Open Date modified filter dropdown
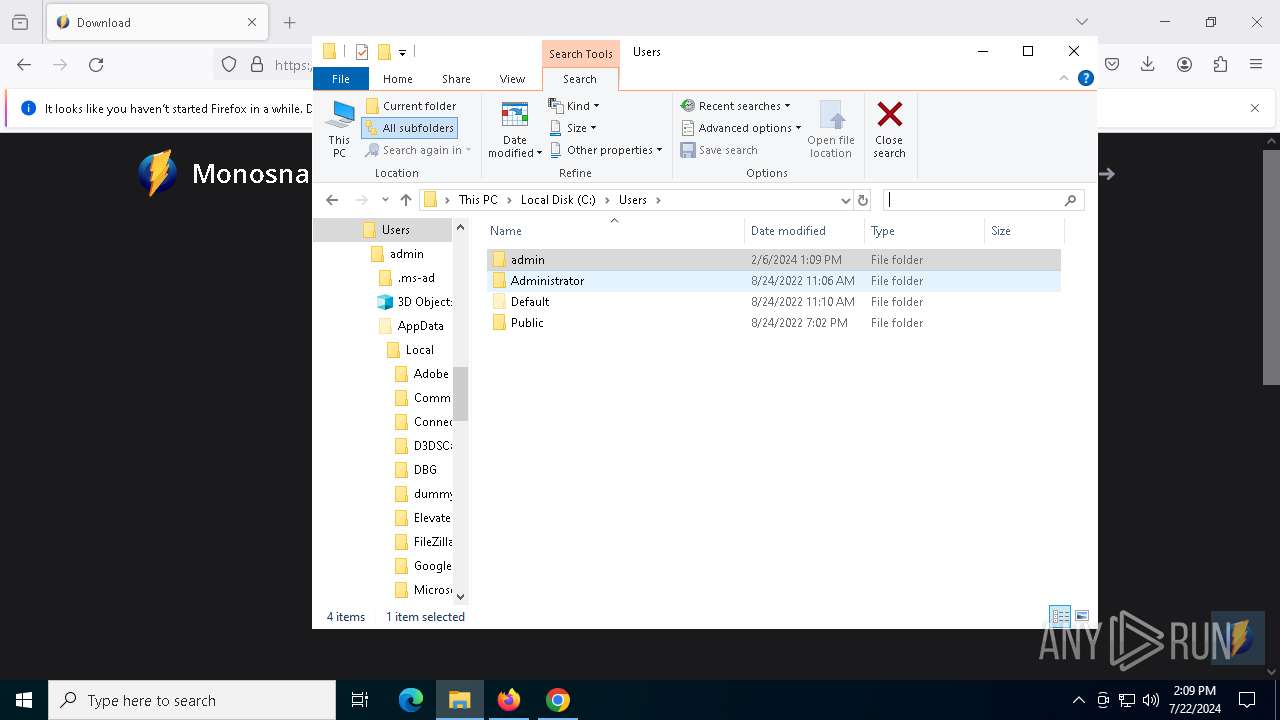 point(515,129)
